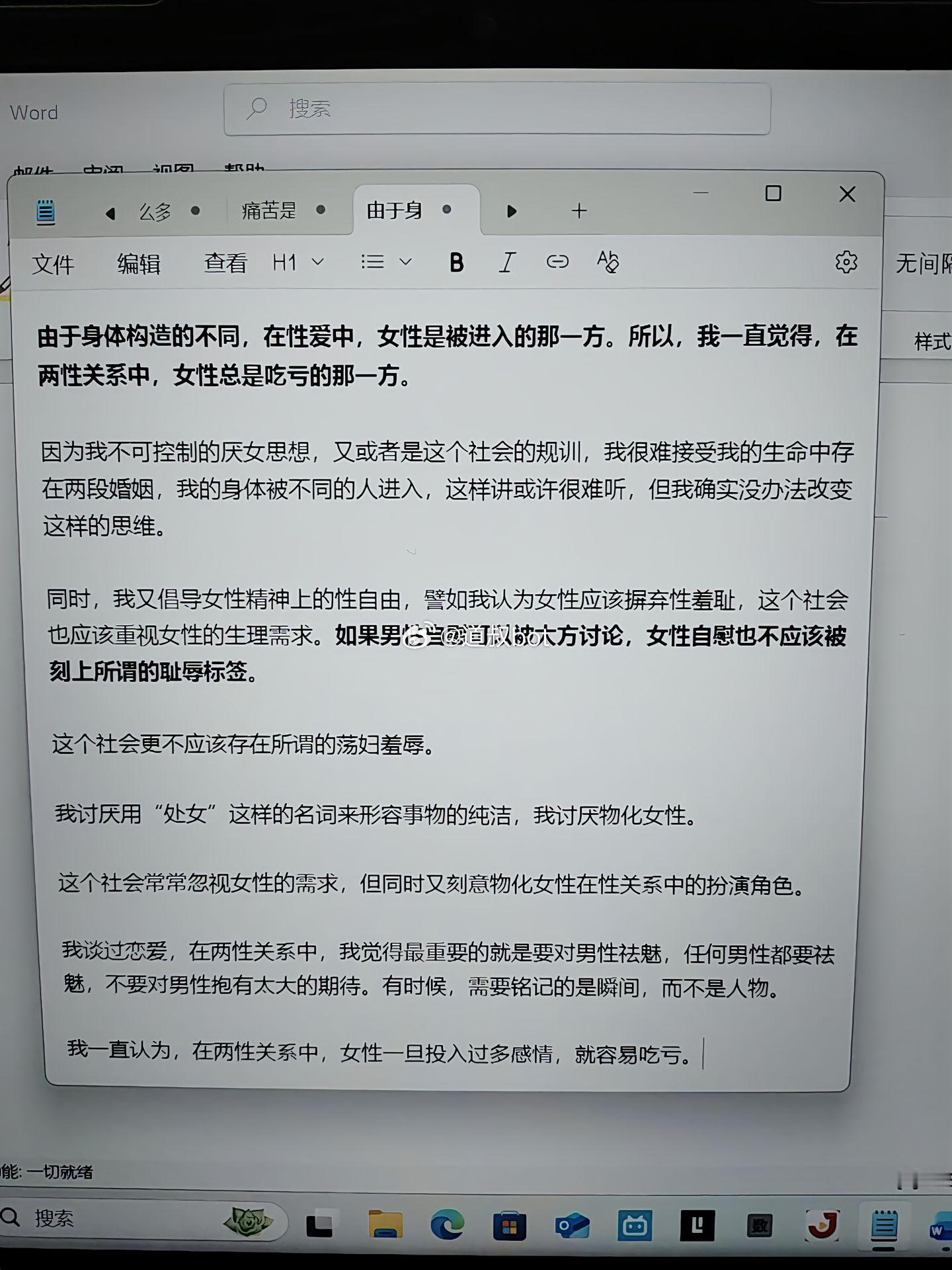
Task: Minimize the Notepad window
Action: 701,192
